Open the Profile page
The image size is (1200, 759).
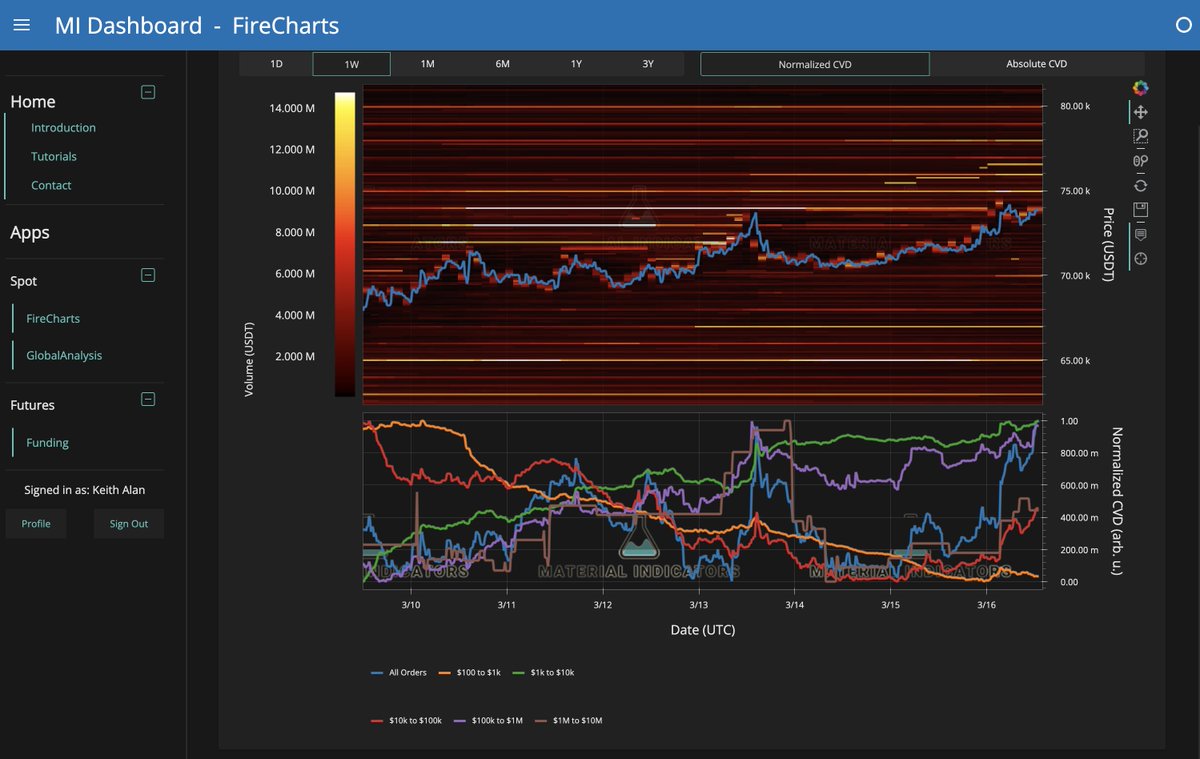(36, 523)
